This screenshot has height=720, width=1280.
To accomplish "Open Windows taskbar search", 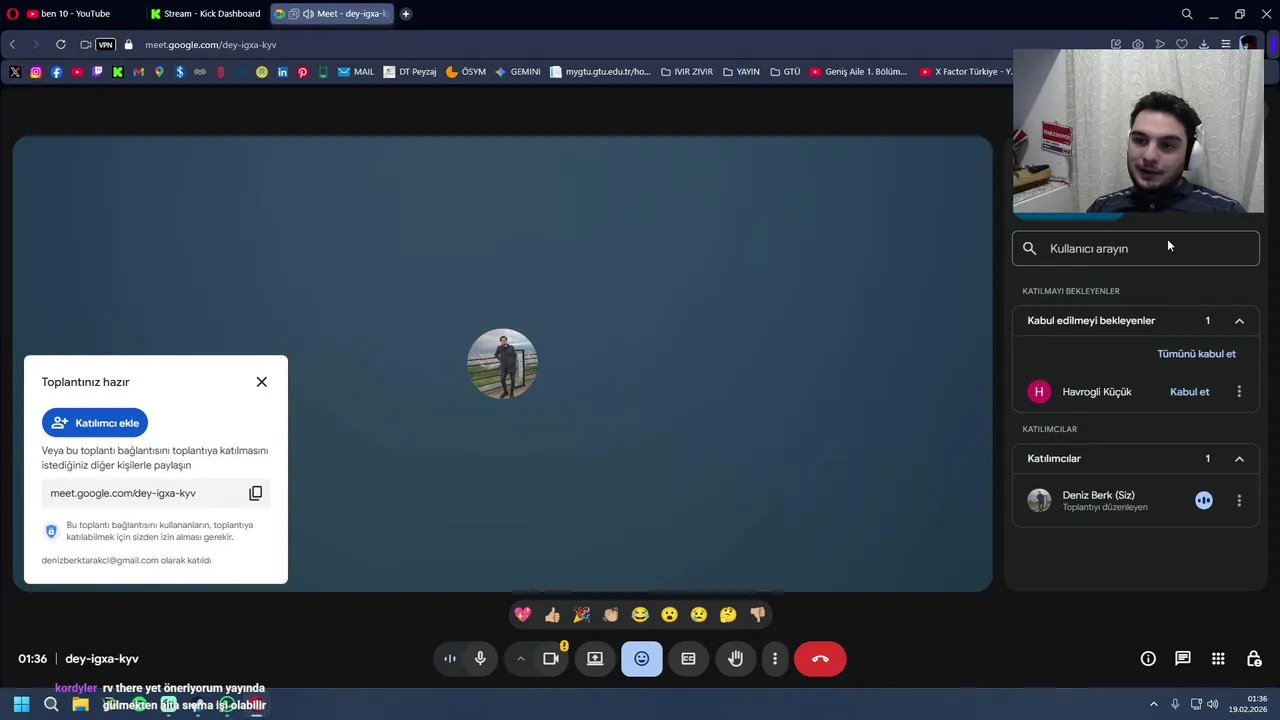I will pos(51,705).
